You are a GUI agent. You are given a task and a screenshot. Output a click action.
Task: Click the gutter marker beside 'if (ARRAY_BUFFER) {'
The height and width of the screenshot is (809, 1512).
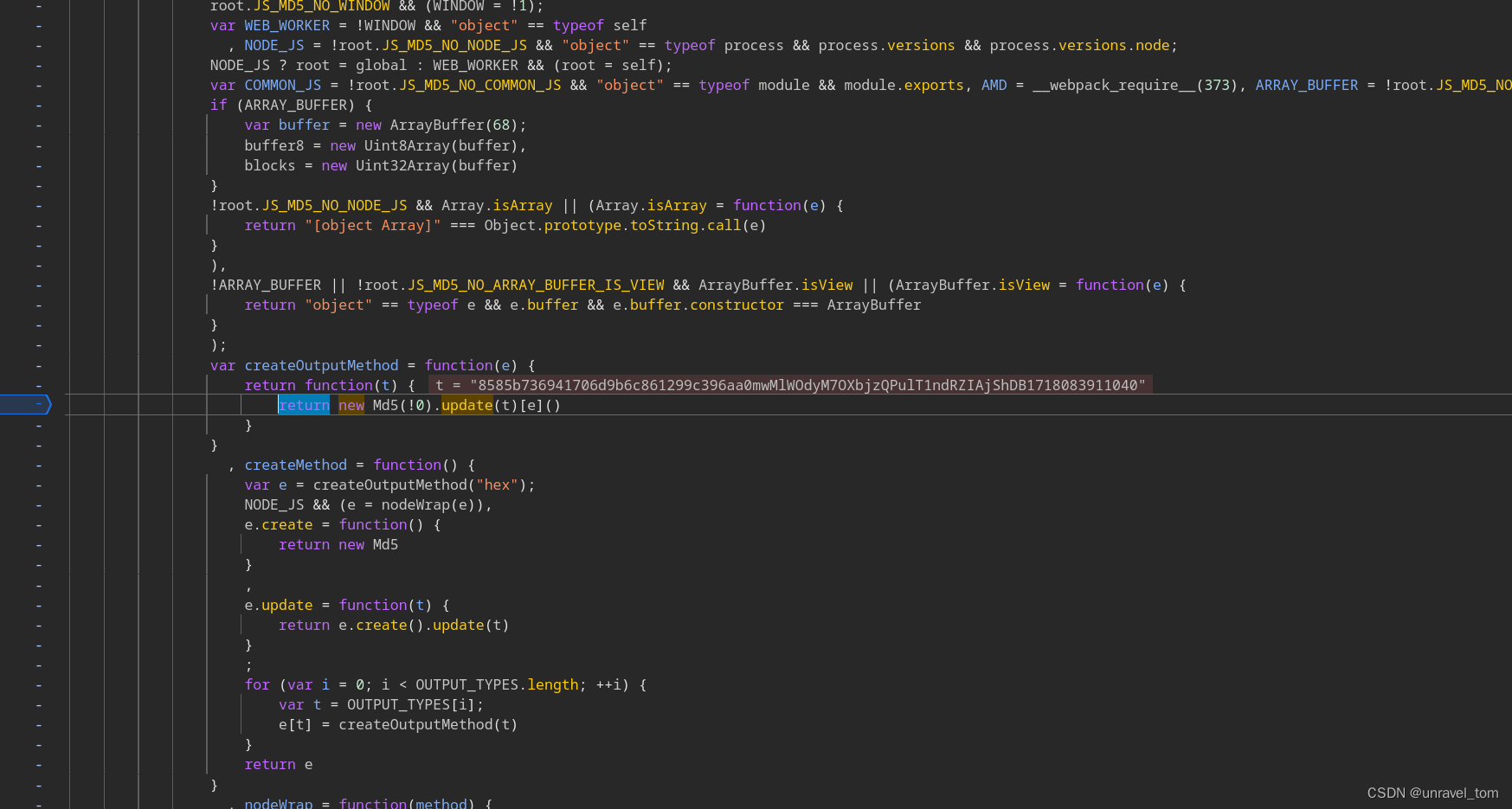pyautogui.click(x=39, y=106)
